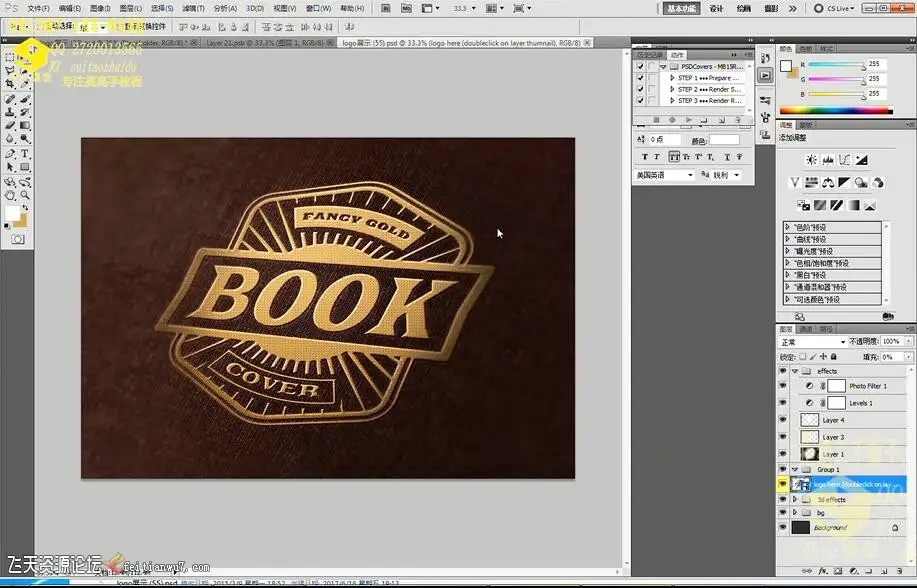Hide the Layer 4 layer
The width and height of the screenshot is (917, 588).
click(x=782, y=420)
